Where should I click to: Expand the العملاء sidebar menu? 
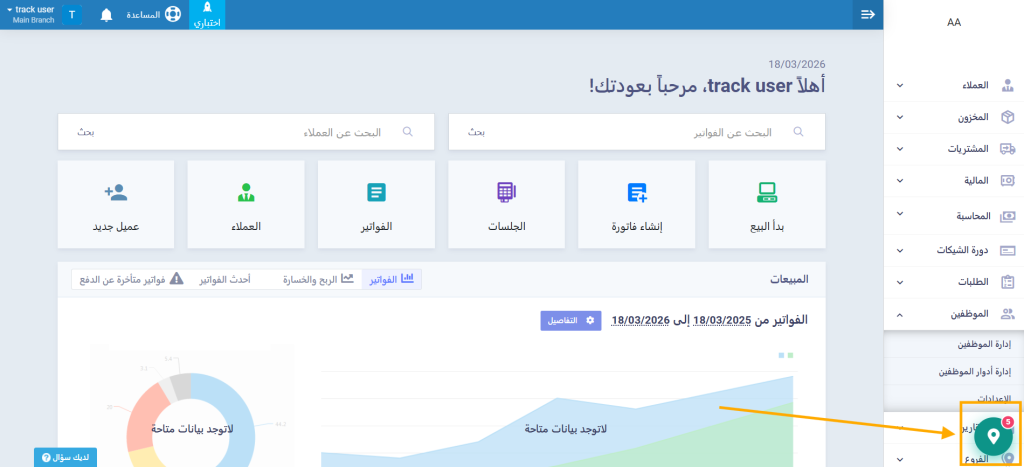[954, 85]
